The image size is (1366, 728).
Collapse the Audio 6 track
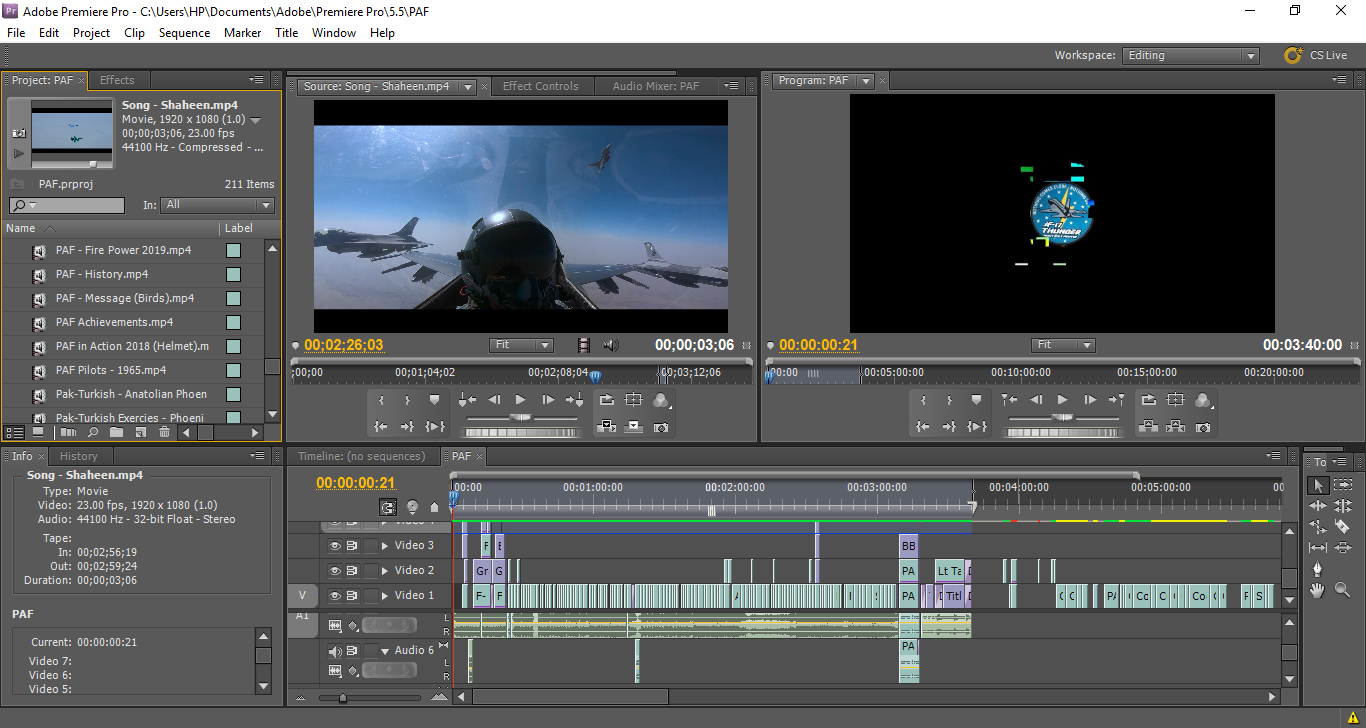coord(385,651)
